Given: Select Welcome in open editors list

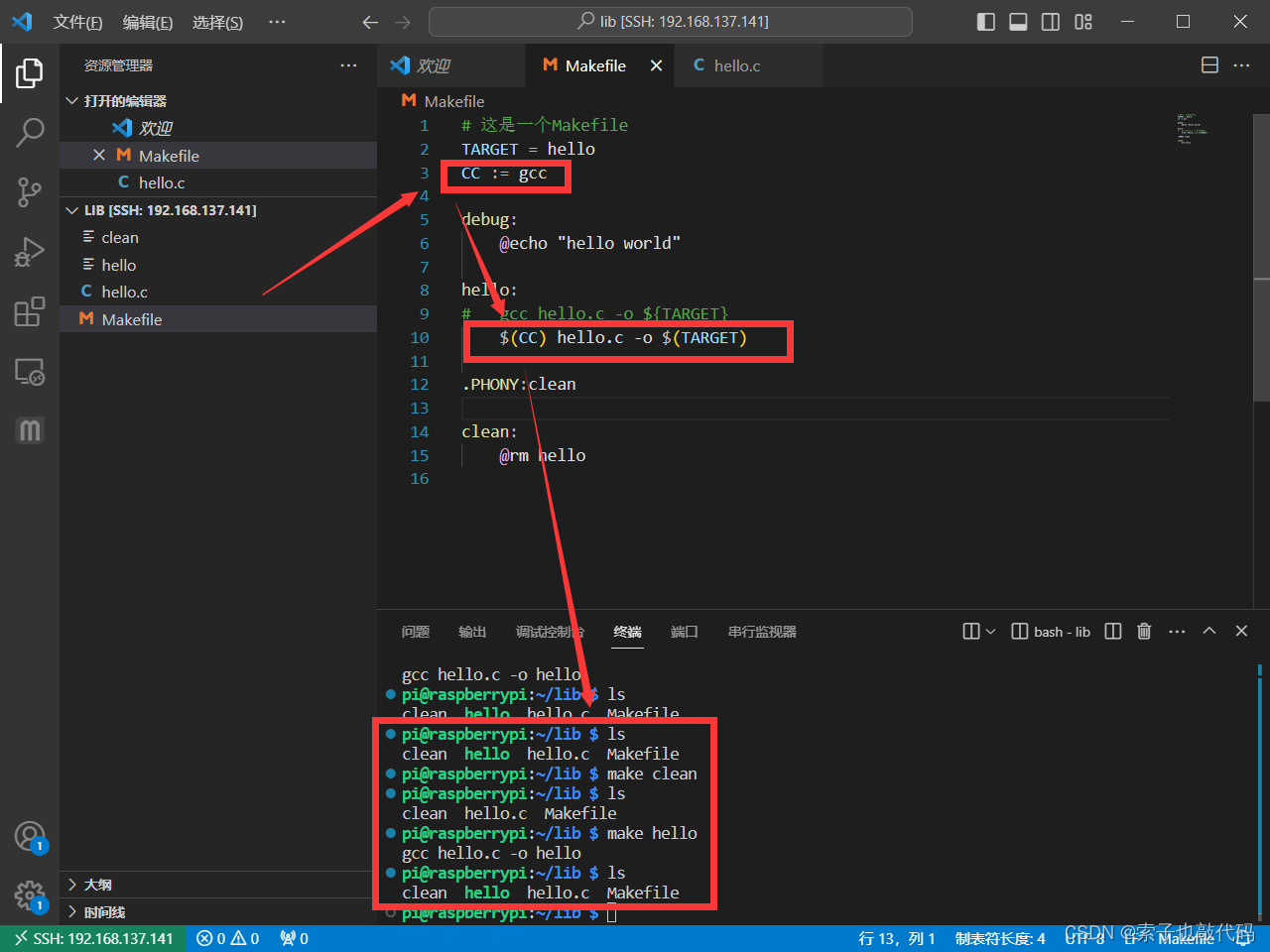Looking at the screenshot, I should 218,128.
